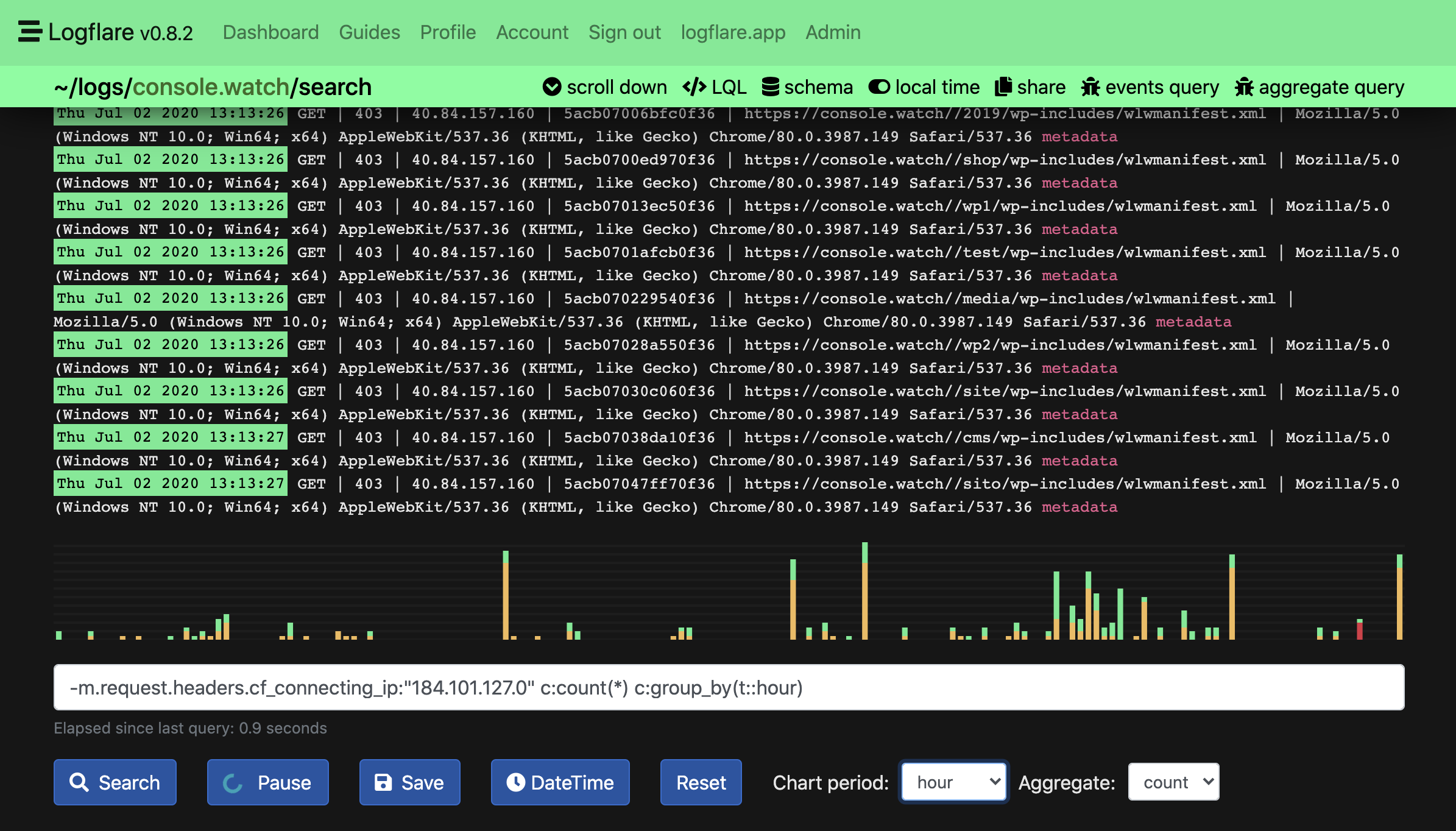Click the scroll down chevron icon
The image size is (1456, 831).
(x=552, y=87)
